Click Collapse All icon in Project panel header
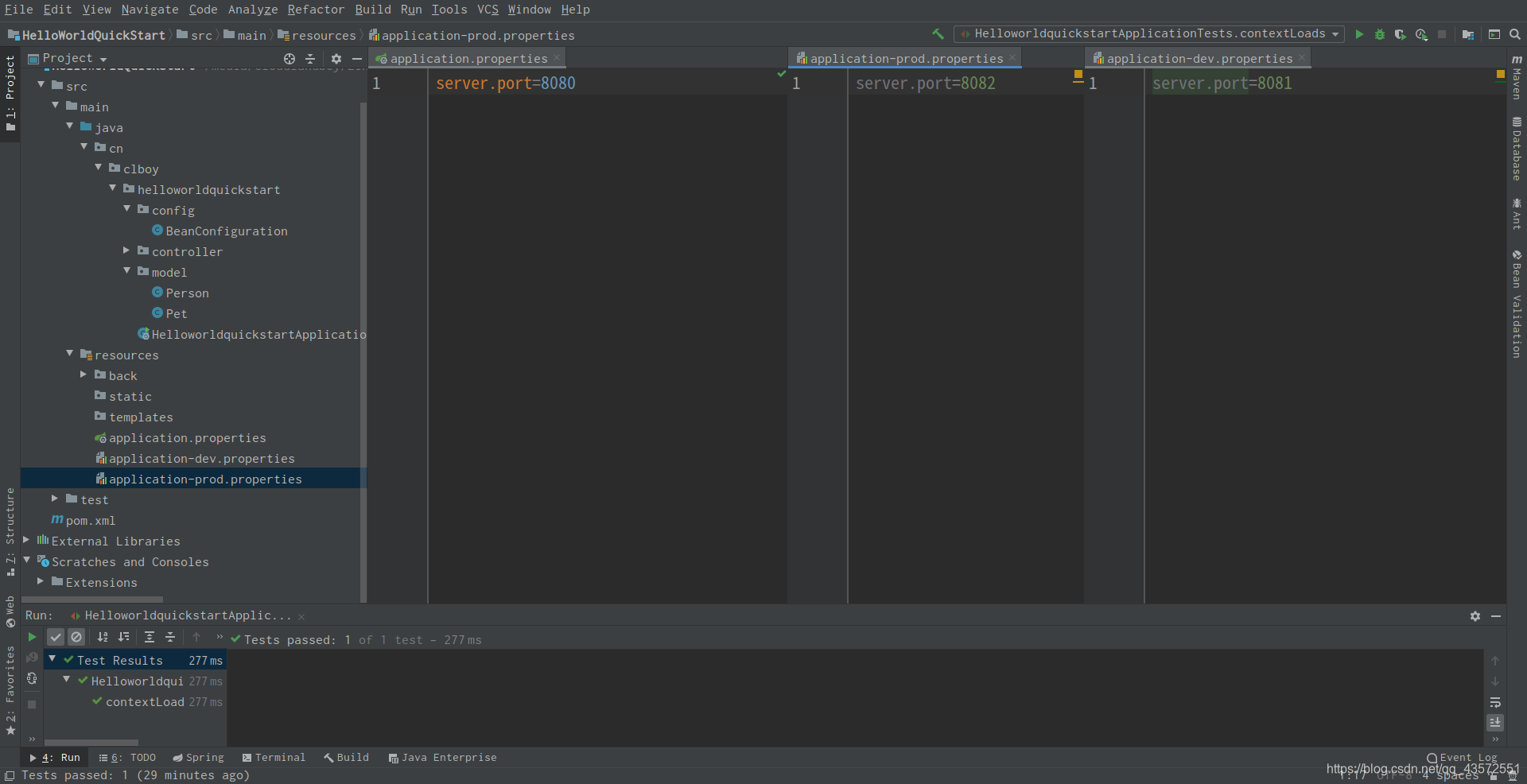Image resolution: width=1527 pixels, height=784 pixels. 310,59
